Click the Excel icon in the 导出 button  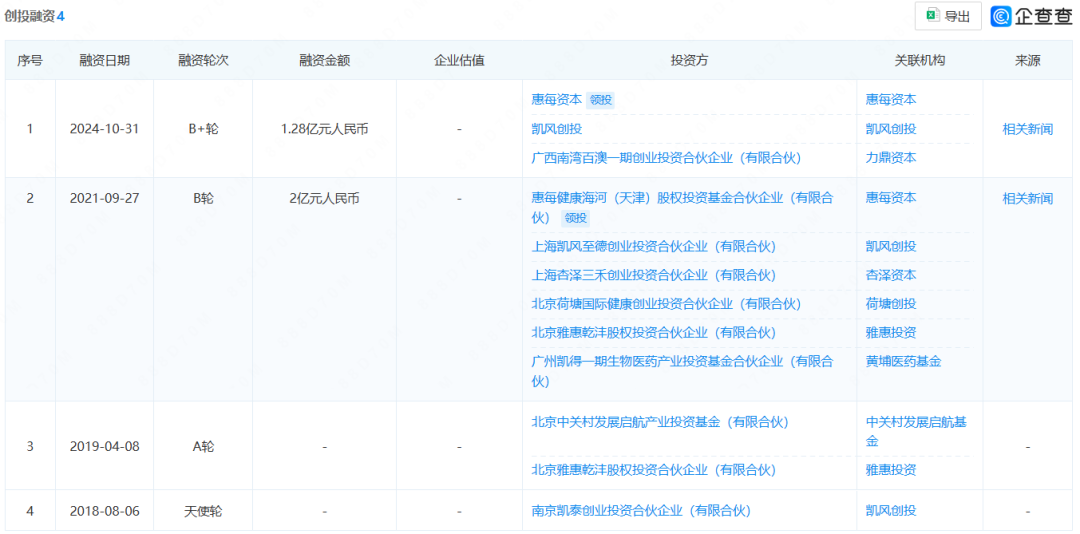(931, 16)
